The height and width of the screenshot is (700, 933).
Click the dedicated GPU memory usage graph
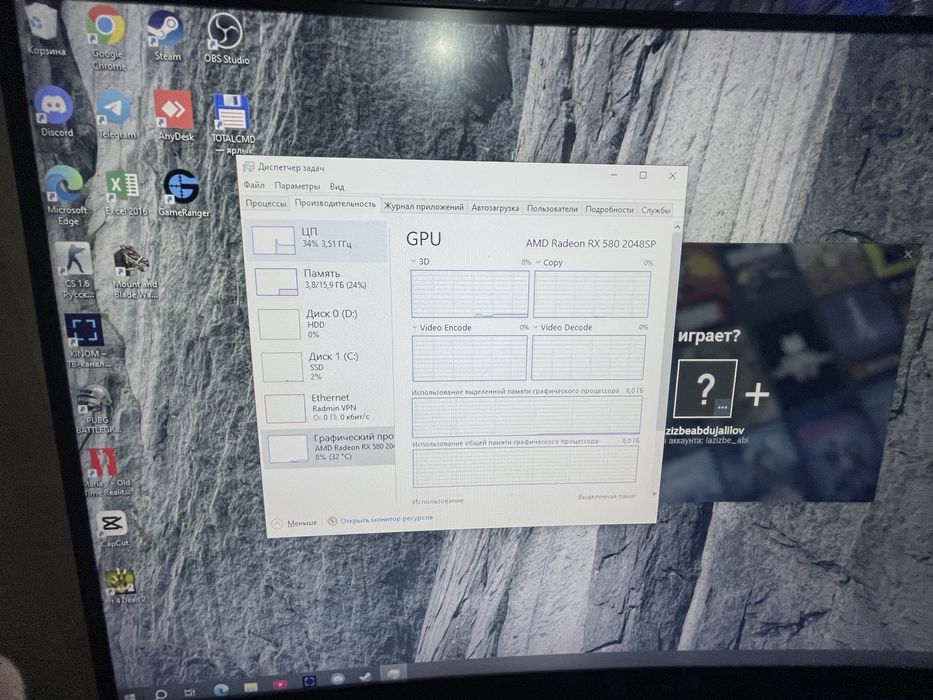527,415
